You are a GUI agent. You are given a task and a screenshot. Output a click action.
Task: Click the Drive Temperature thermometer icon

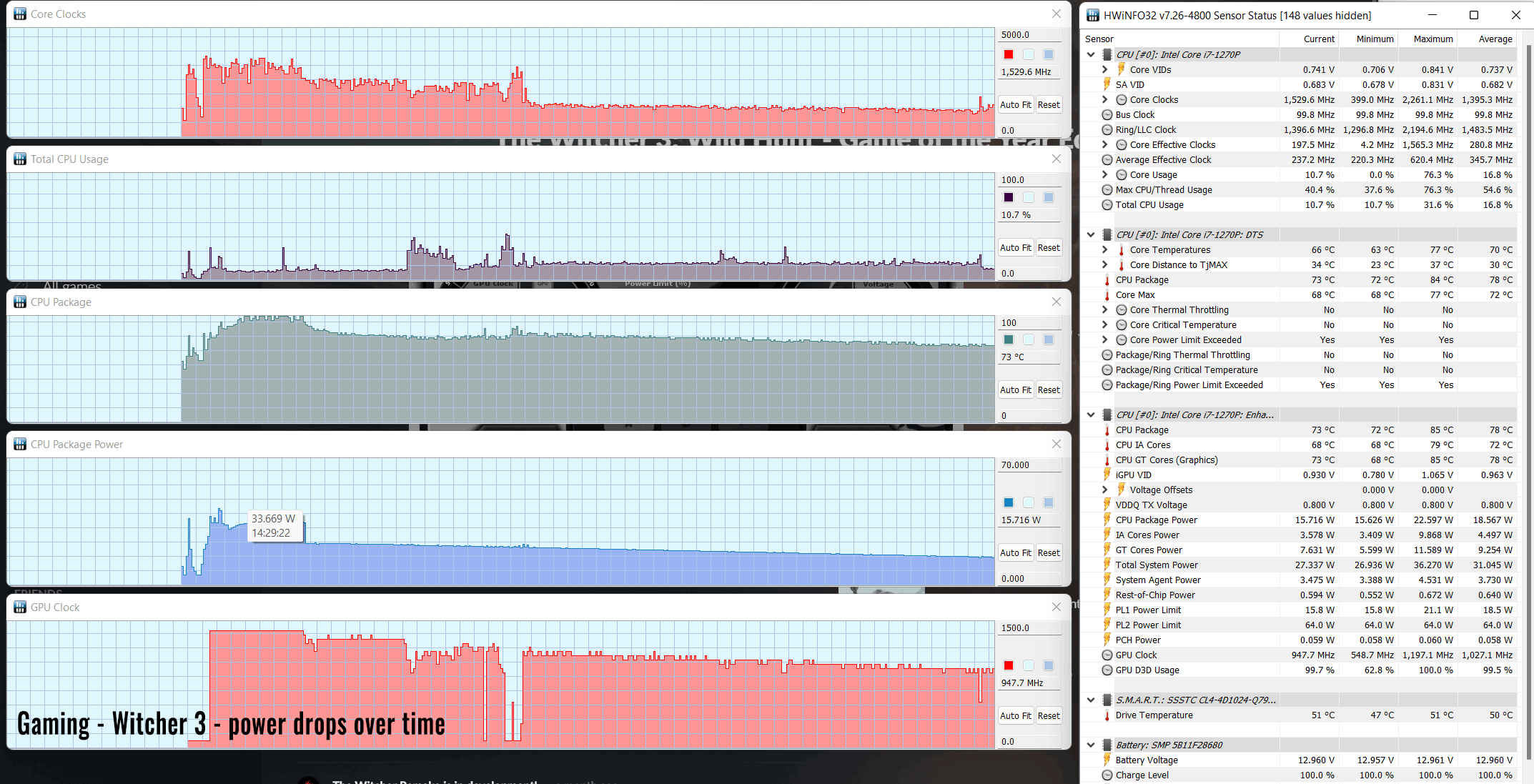pos(1107,715)
